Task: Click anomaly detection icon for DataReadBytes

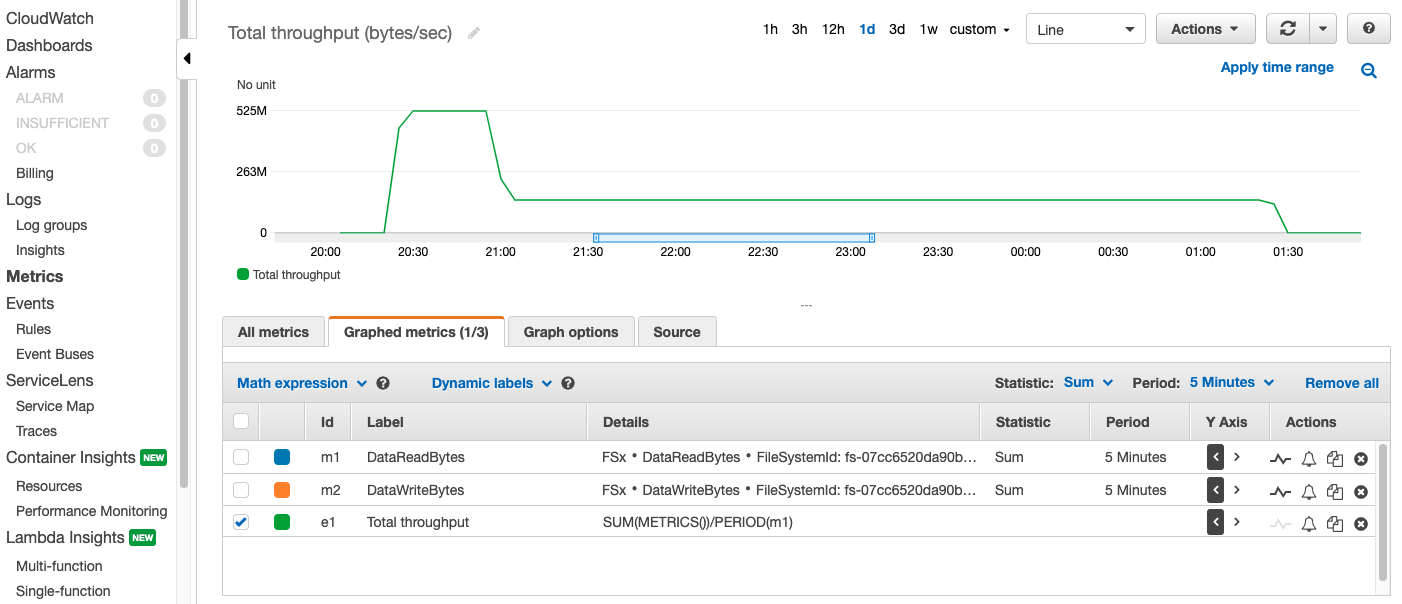Action: (1280, 459)
